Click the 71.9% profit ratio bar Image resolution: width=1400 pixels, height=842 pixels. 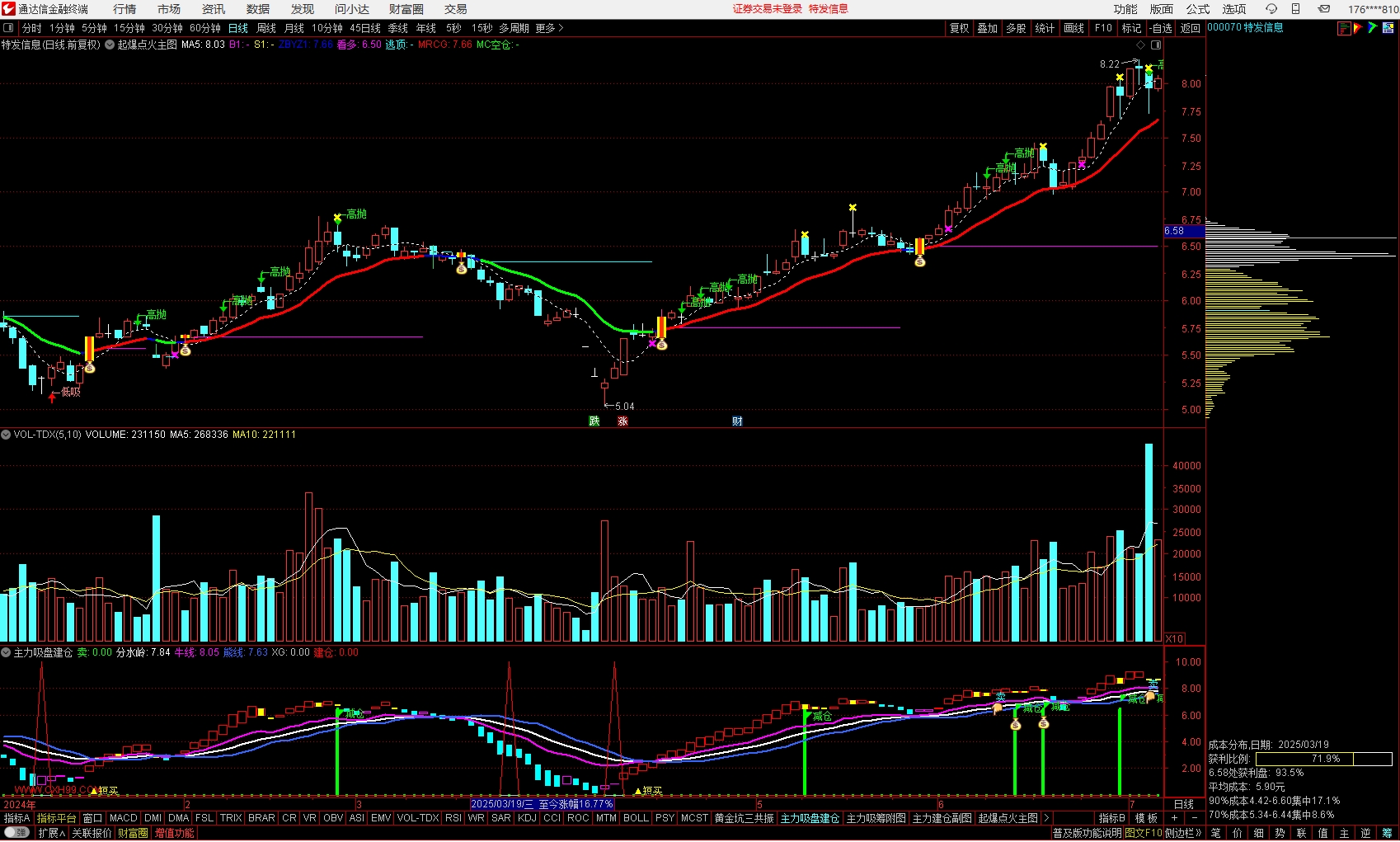pos(1324,759)
